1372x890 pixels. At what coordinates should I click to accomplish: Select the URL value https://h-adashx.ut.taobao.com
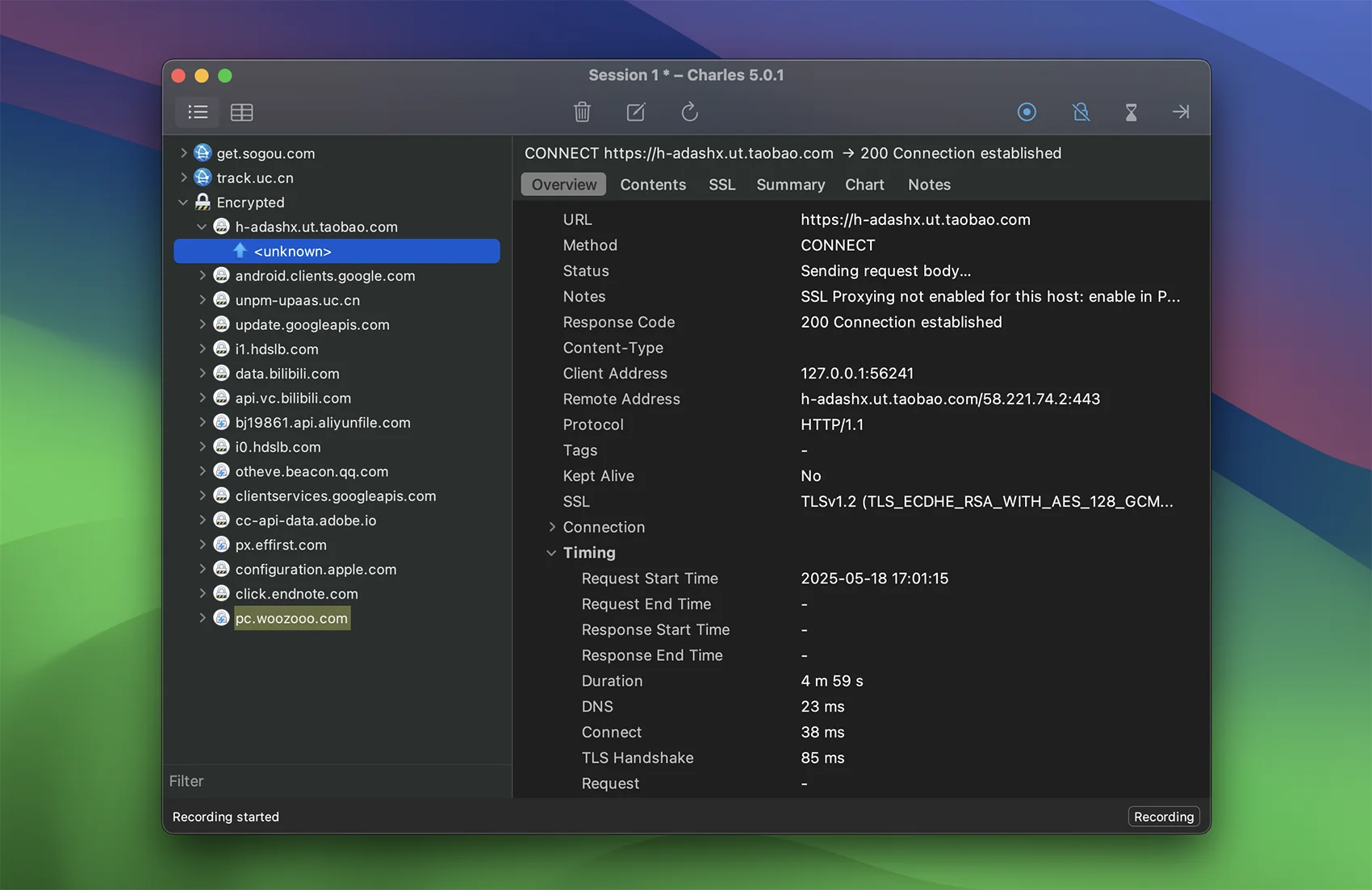915,219
